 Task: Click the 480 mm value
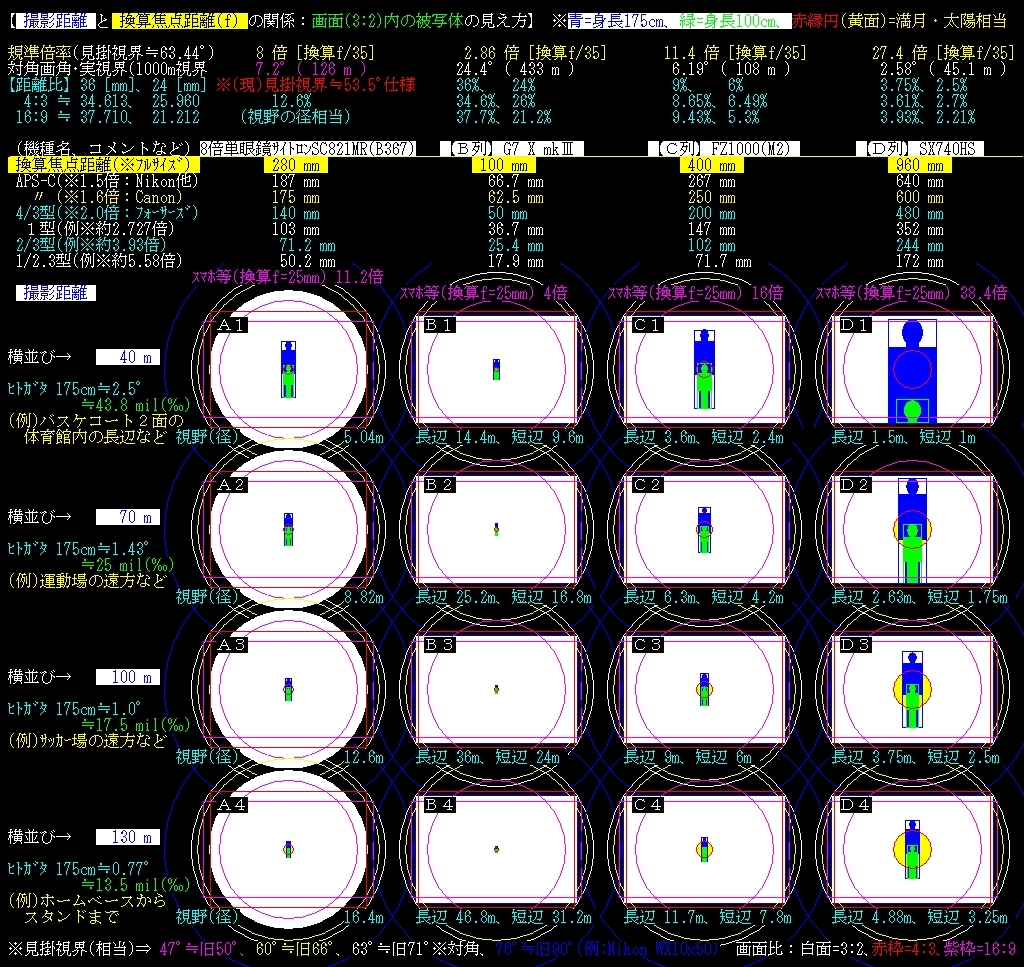(x=920, y=214)
